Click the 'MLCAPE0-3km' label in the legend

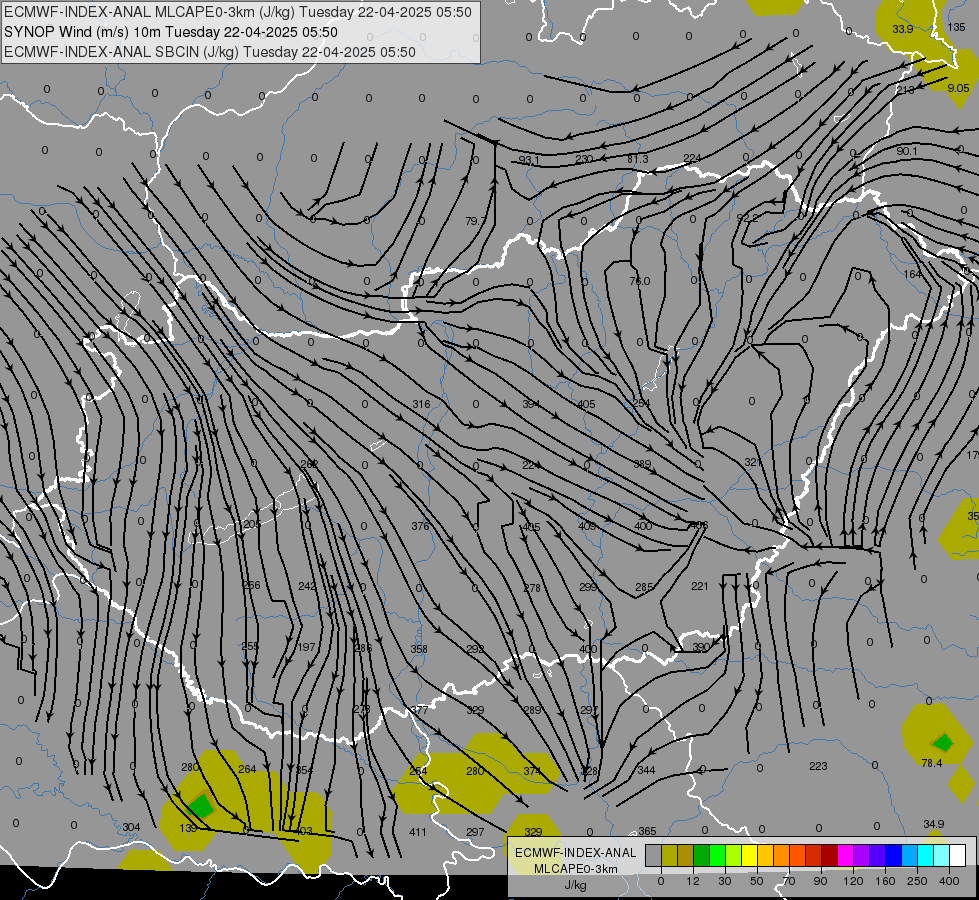[575, 869]
